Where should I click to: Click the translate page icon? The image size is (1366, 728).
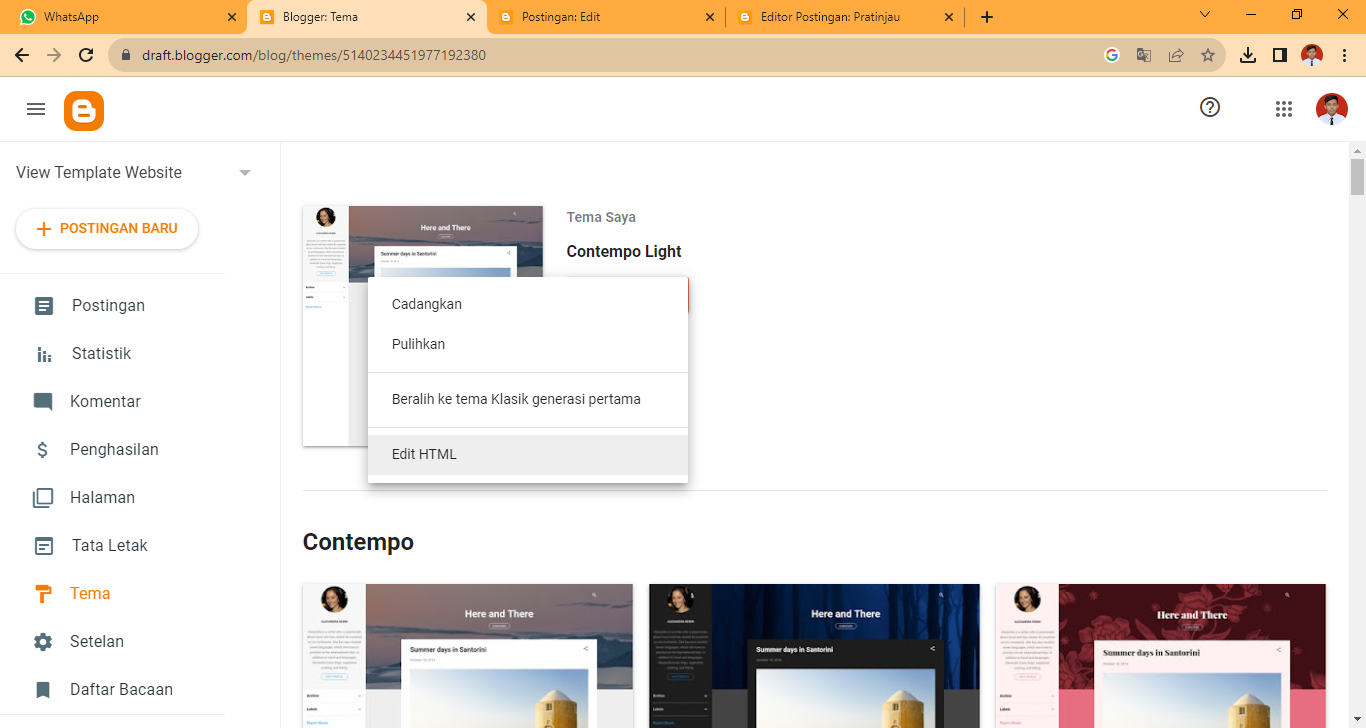(1144, 55)
